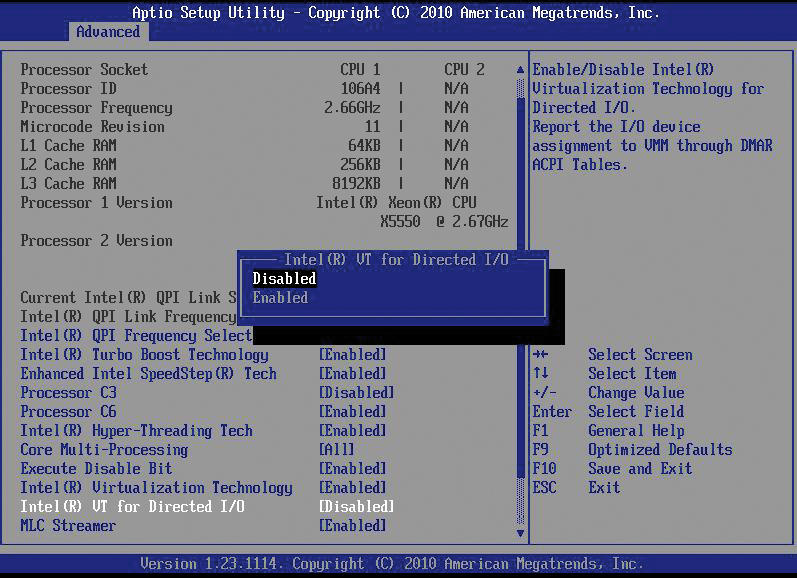Click the Processor Frequency label
797x578 pixels.
[x=97, y=108]
